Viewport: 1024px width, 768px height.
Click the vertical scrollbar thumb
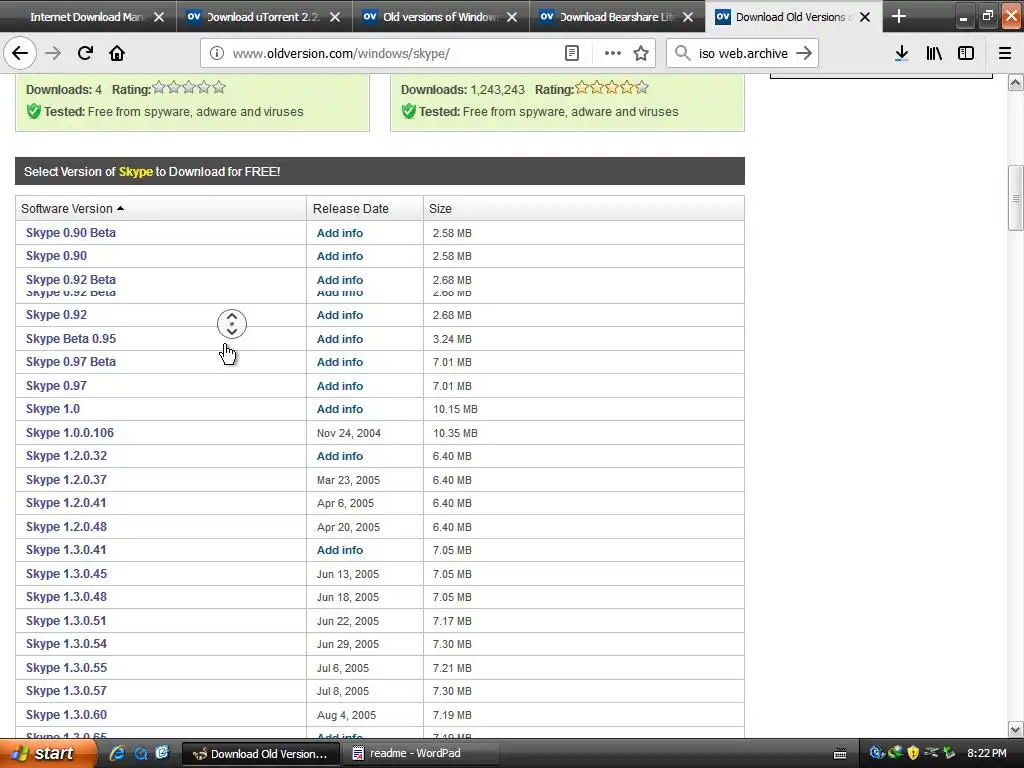click(1015, 198)
